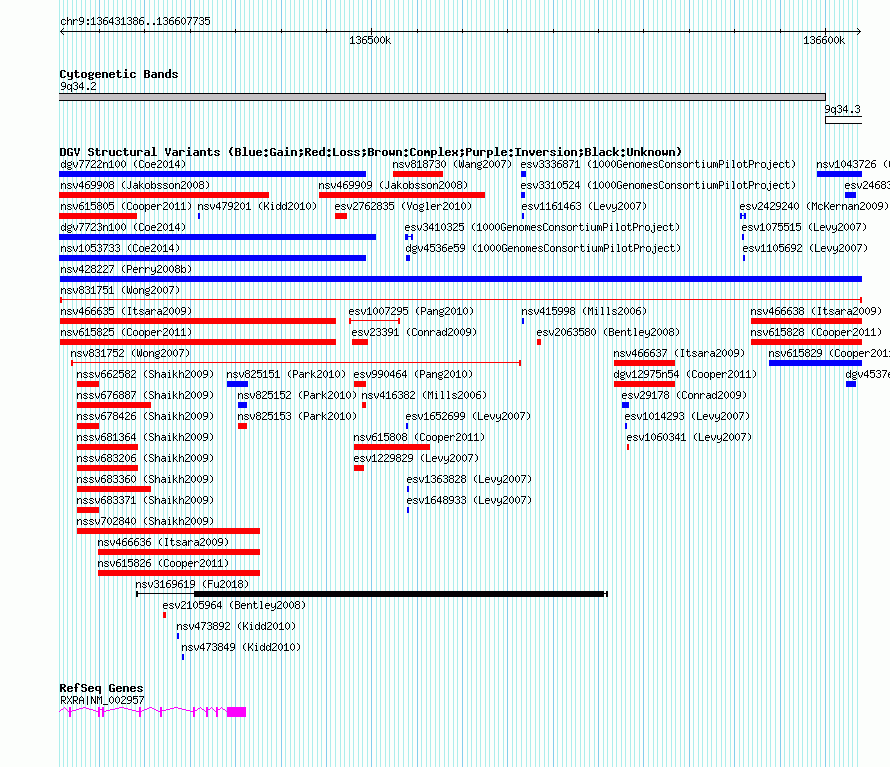
Task: Click dgv4536e59 variant label
Action: [543, 249]
